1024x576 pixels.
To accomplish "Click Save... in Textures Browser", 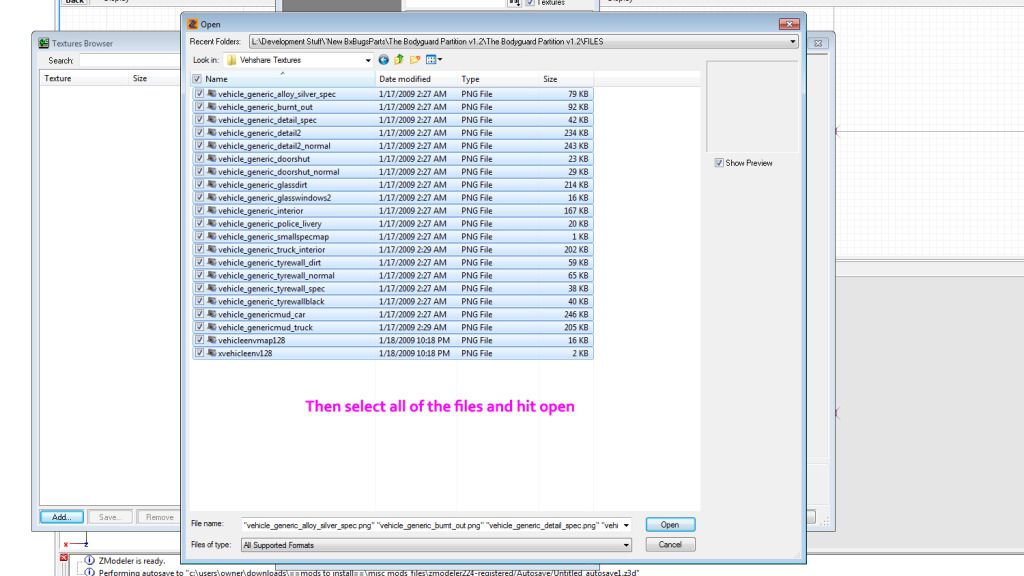I will [x=110, y=517].
